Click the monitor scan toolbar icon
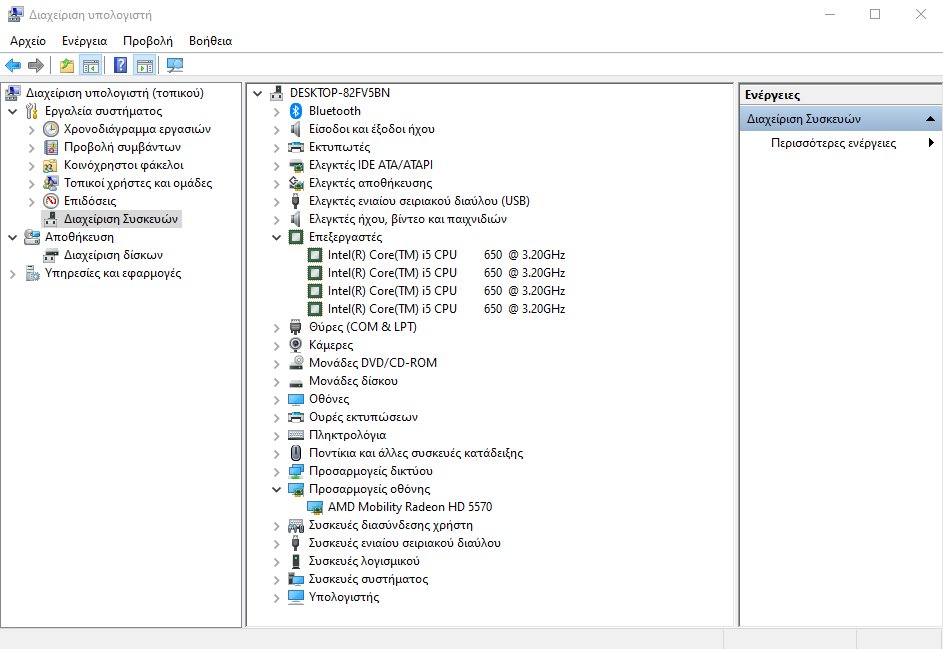This screenshot has width=943, height=649. tap(174, 65)
